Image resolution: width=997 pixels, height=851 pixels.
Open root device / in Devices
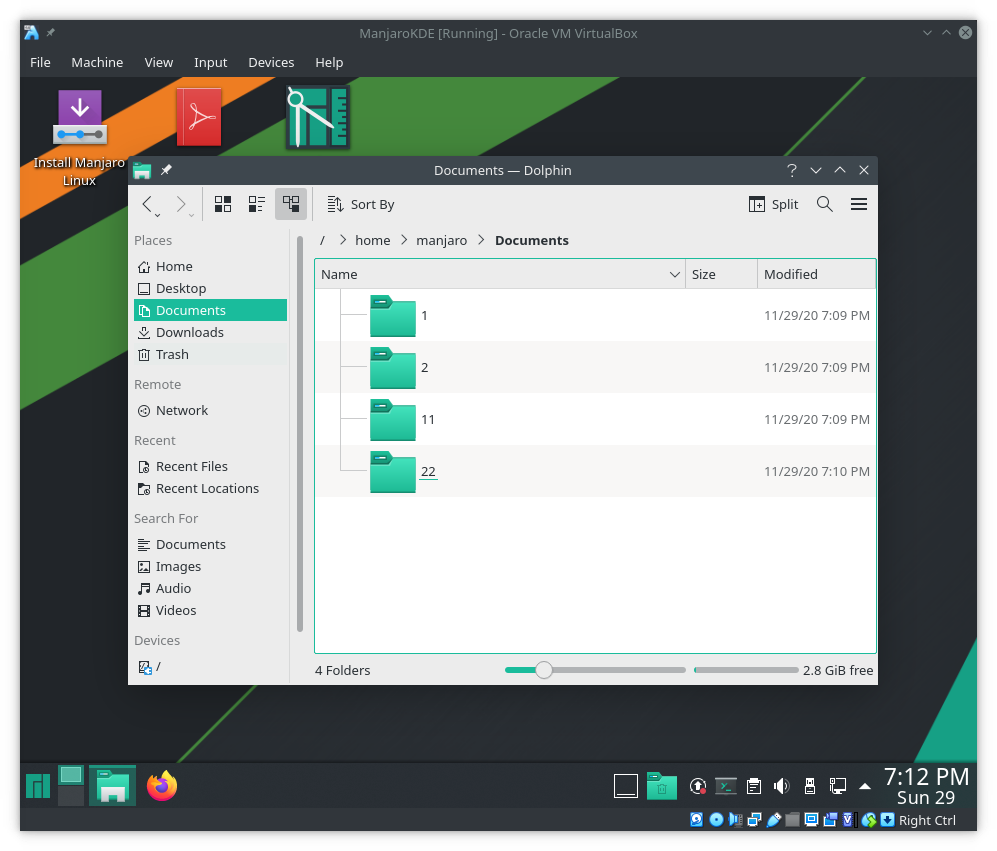point(210,667)
